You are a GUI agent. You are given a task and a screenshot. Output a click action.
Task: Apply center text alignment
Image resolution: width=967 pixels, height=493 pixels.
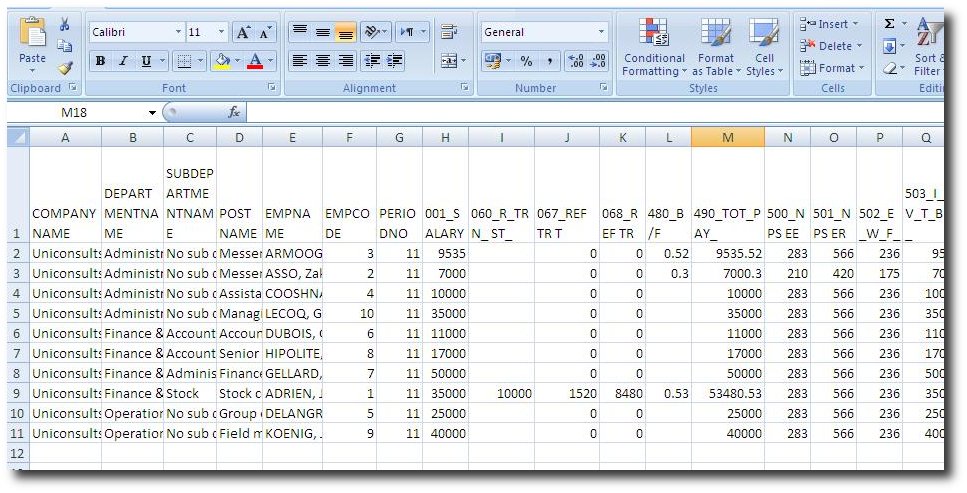(323, 61)
